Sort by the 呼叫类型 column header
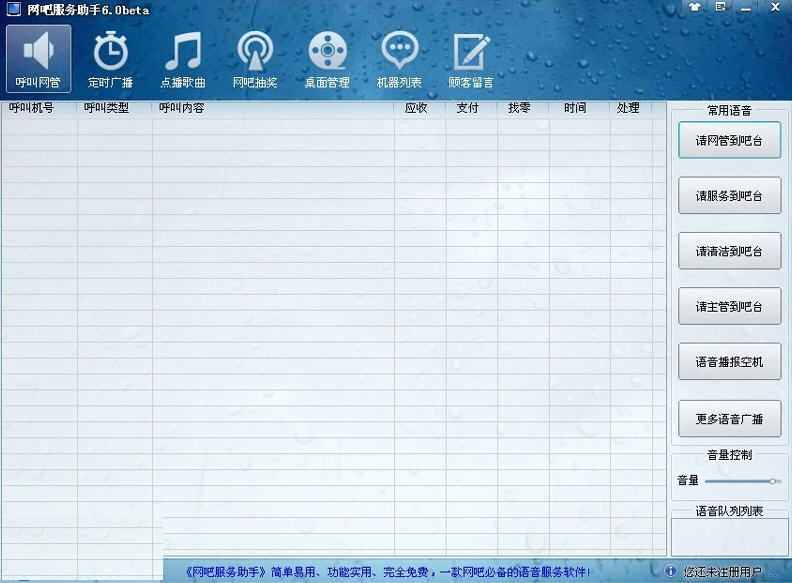 pyautogui.click(x=115, y=108)
